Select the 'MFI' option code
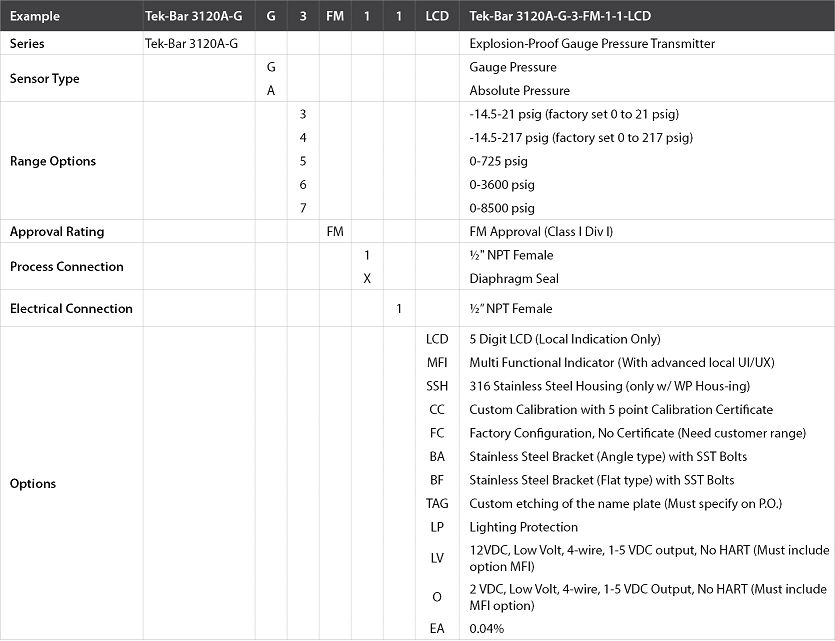Viewport: 835px width, 641px height. 437,363
